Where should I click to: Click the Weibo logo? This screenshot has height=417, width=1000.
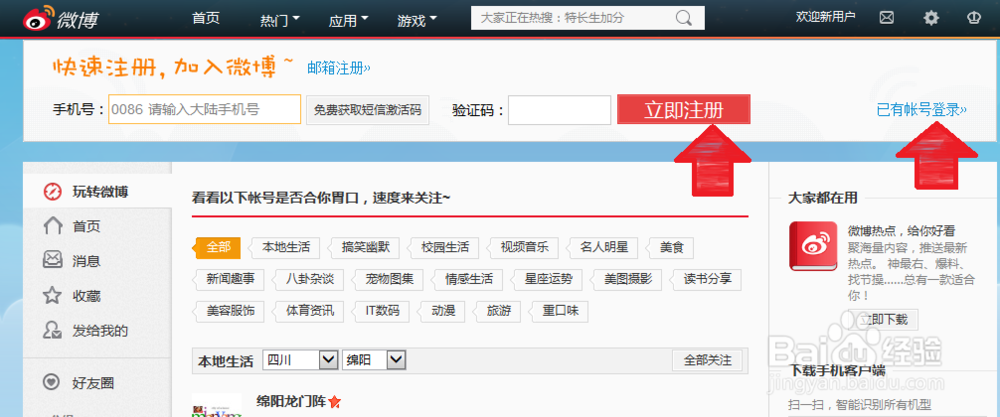pyautogui.click(x=60, y=20)
